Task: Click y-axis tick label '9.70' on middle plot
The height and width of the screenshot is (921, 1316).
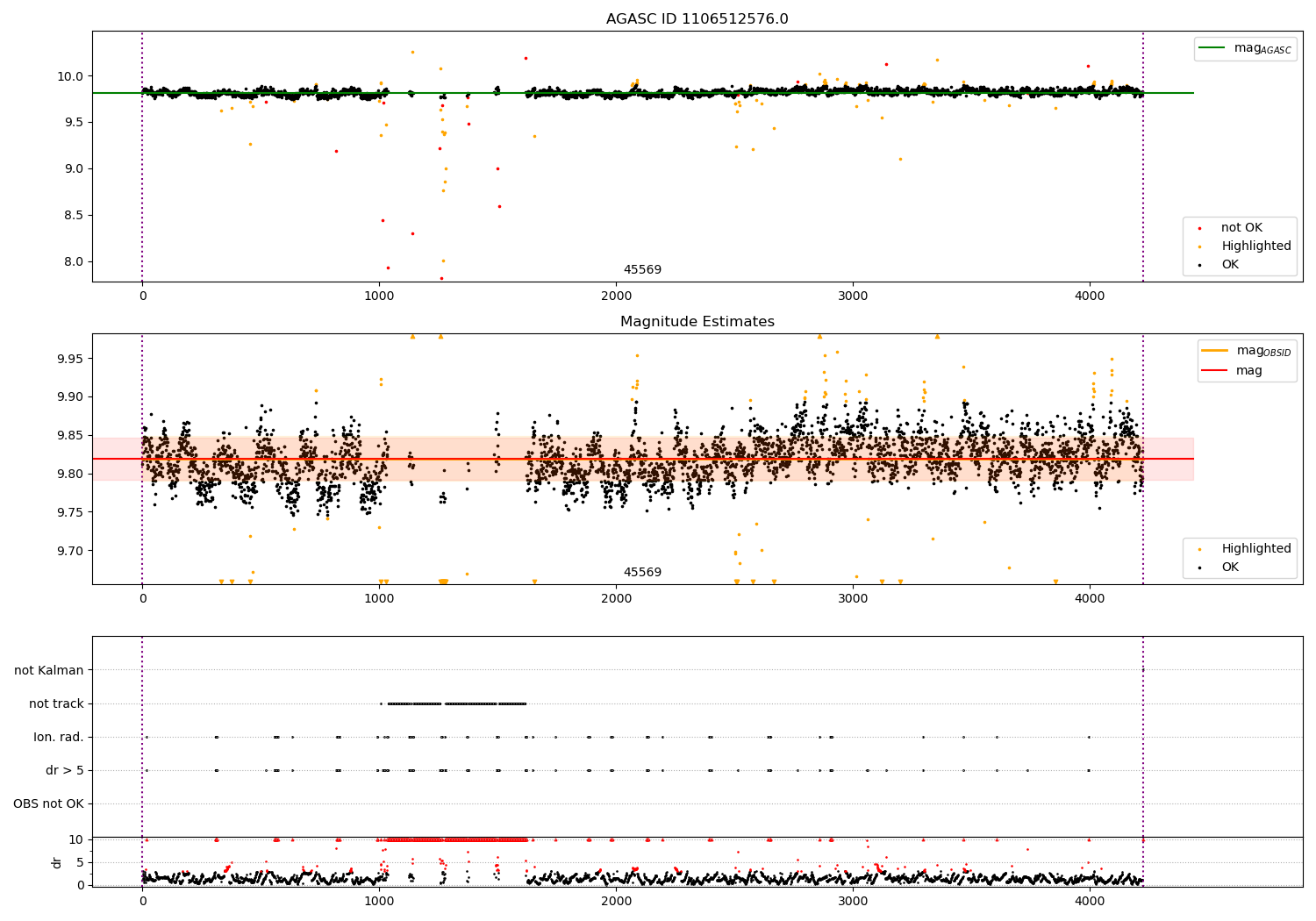Action: [70, 551]
